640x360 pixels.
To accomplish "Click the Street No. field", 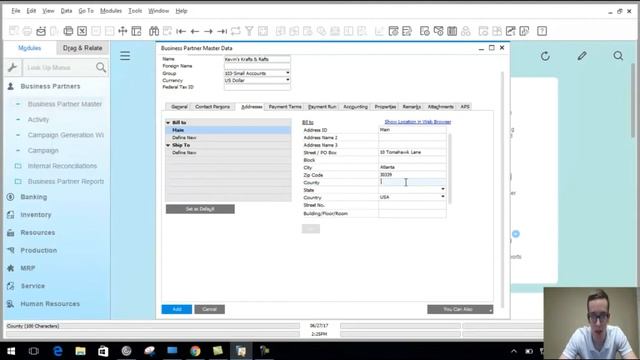I will click(412, 205).
